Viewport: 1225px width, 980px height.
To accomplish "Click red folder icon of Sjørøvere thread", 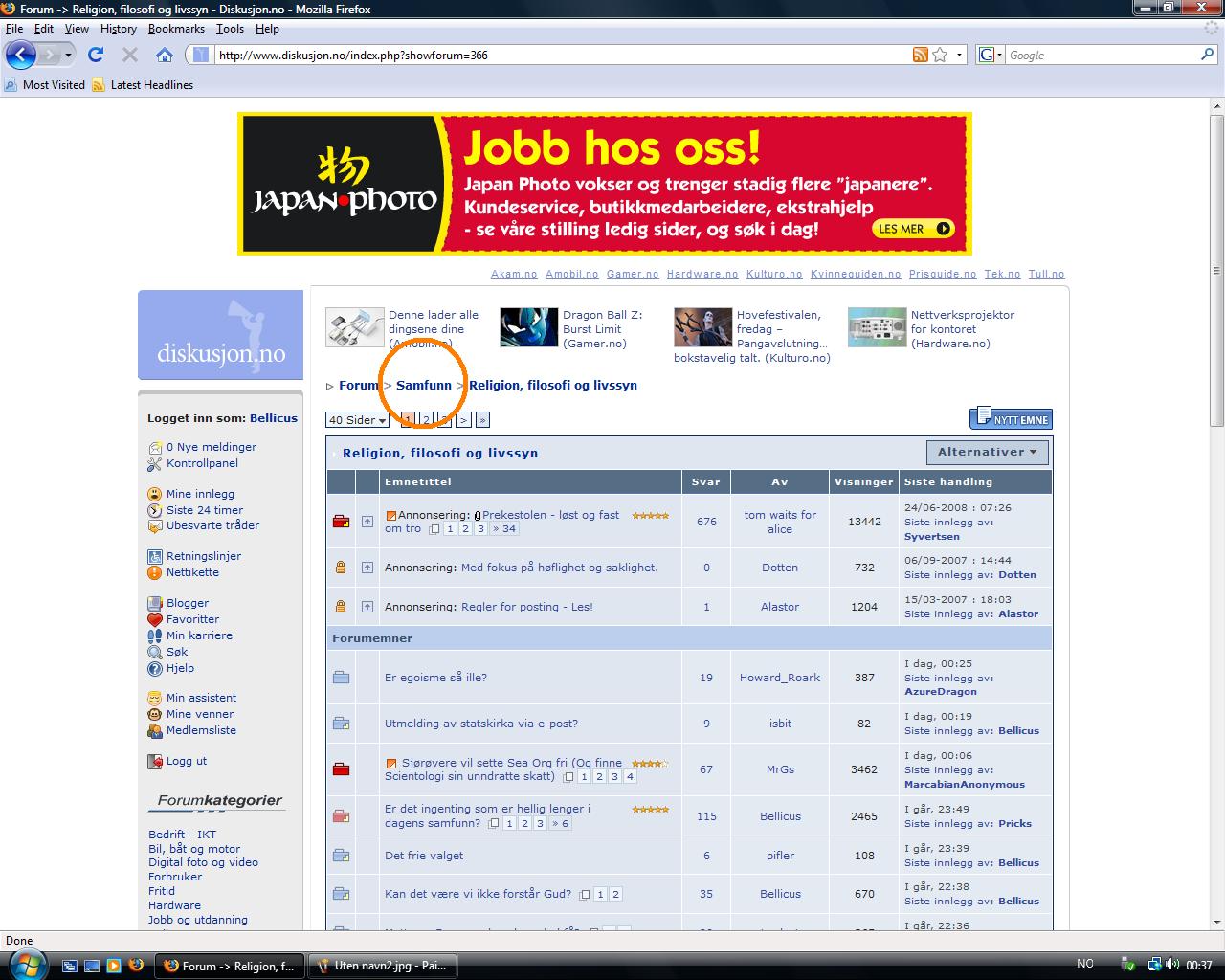I will (341, 769).
